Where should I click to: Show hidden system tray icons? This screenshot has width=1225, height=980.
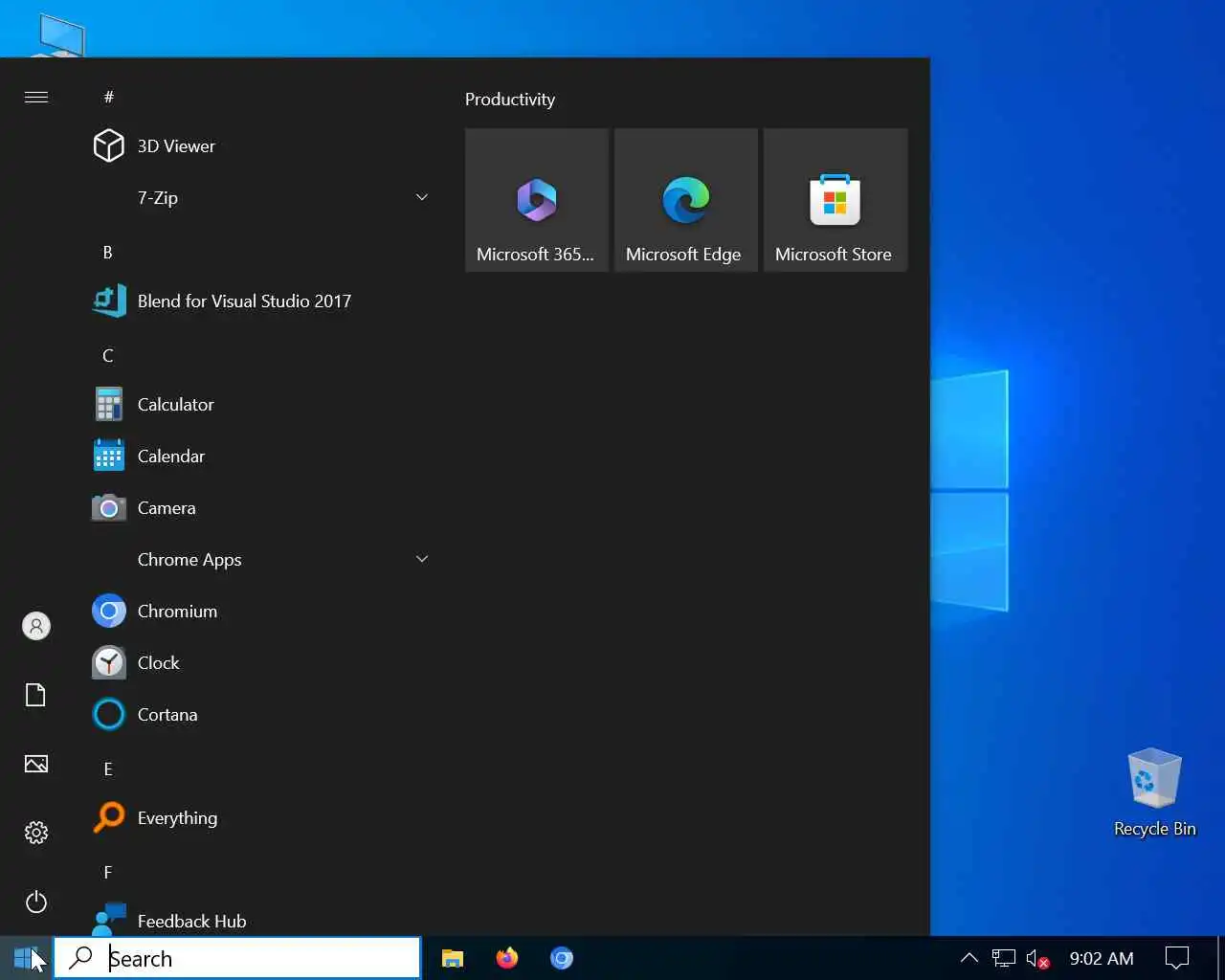tap(969, 958)
